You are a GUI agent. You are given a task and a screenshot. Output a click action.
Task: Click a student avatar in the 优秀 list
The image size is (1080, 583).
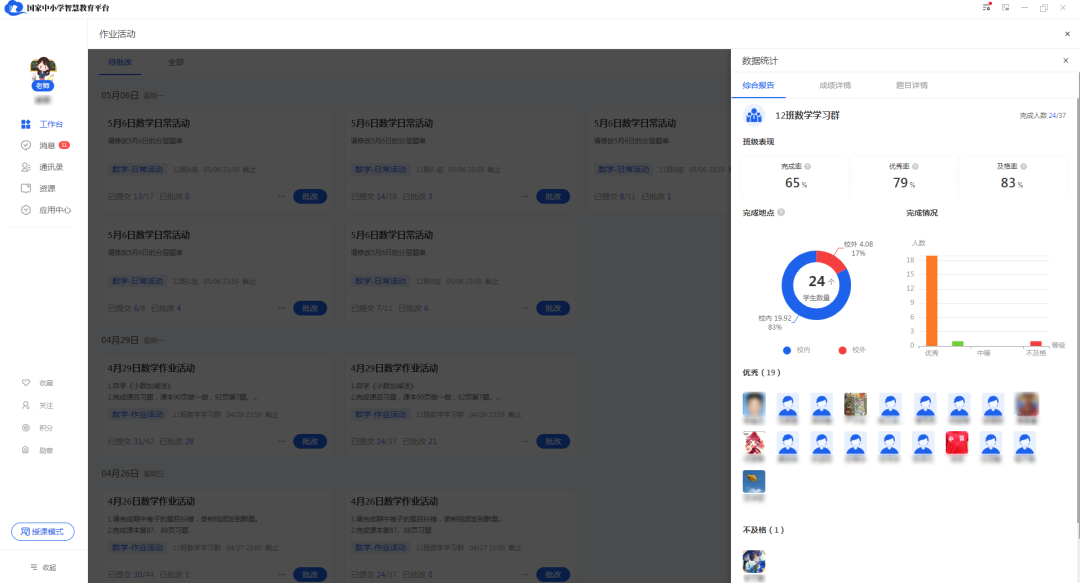[753, 407]
